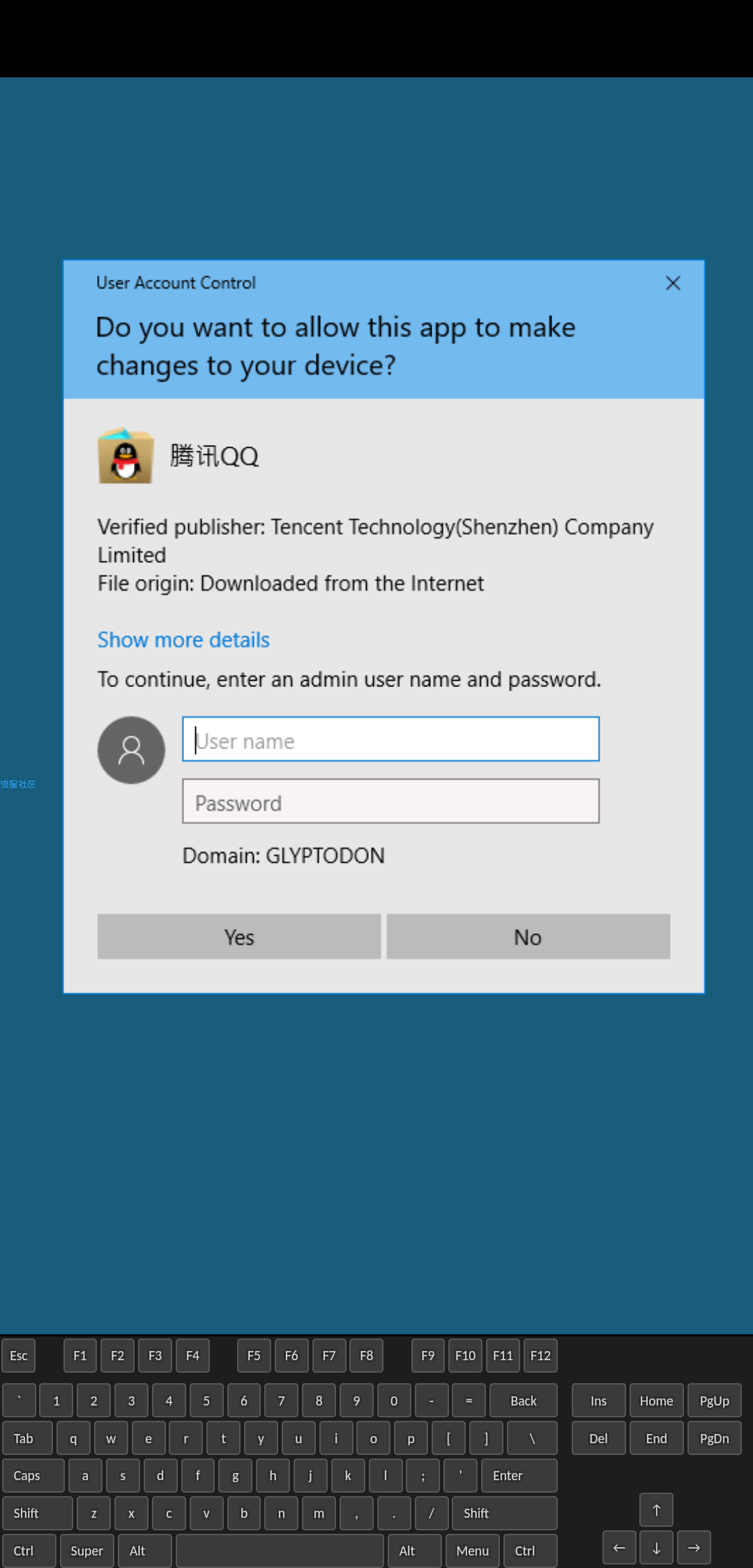Click the Yes button

click(x=239, y=937)
